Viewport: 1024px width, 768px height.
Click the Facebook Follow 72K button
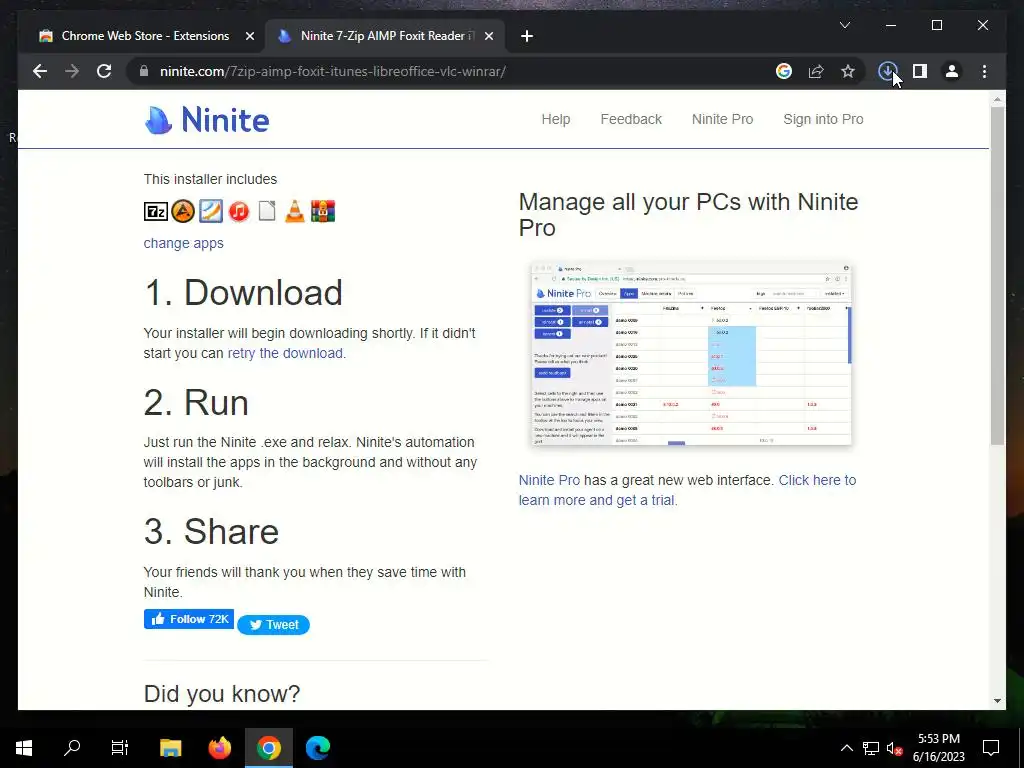189,619
